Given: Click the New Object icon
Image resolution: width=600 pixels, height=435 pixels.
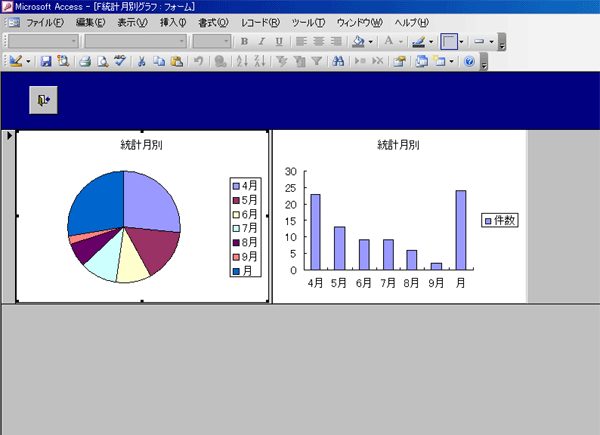Looking at the screenshot, I should click(x=439, y=61).
